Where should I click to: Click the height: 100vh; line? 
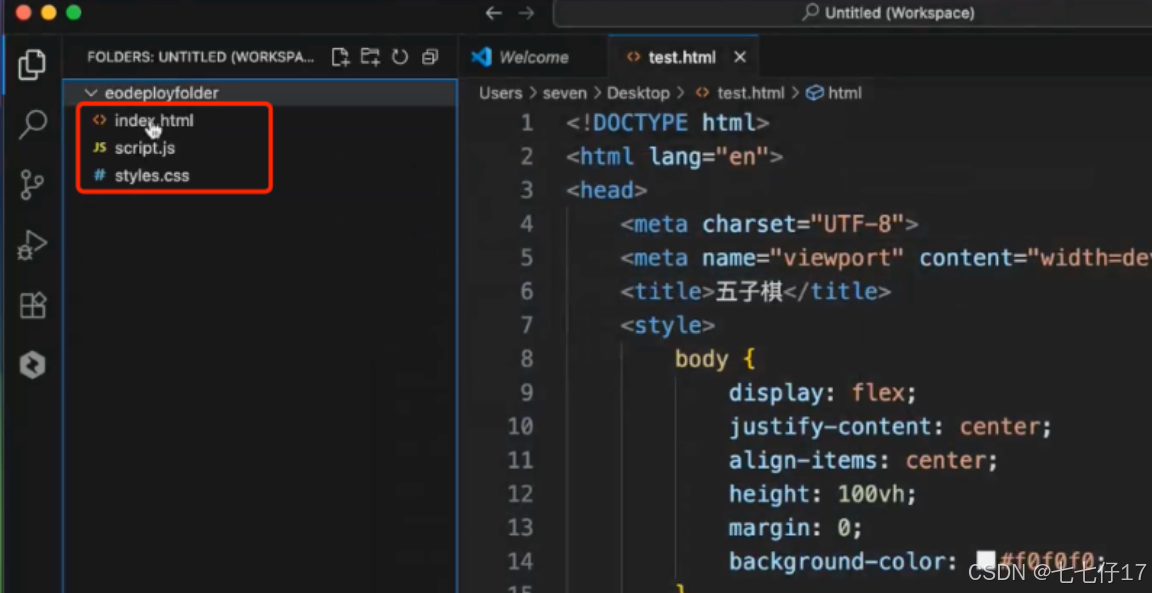[823, 495]
